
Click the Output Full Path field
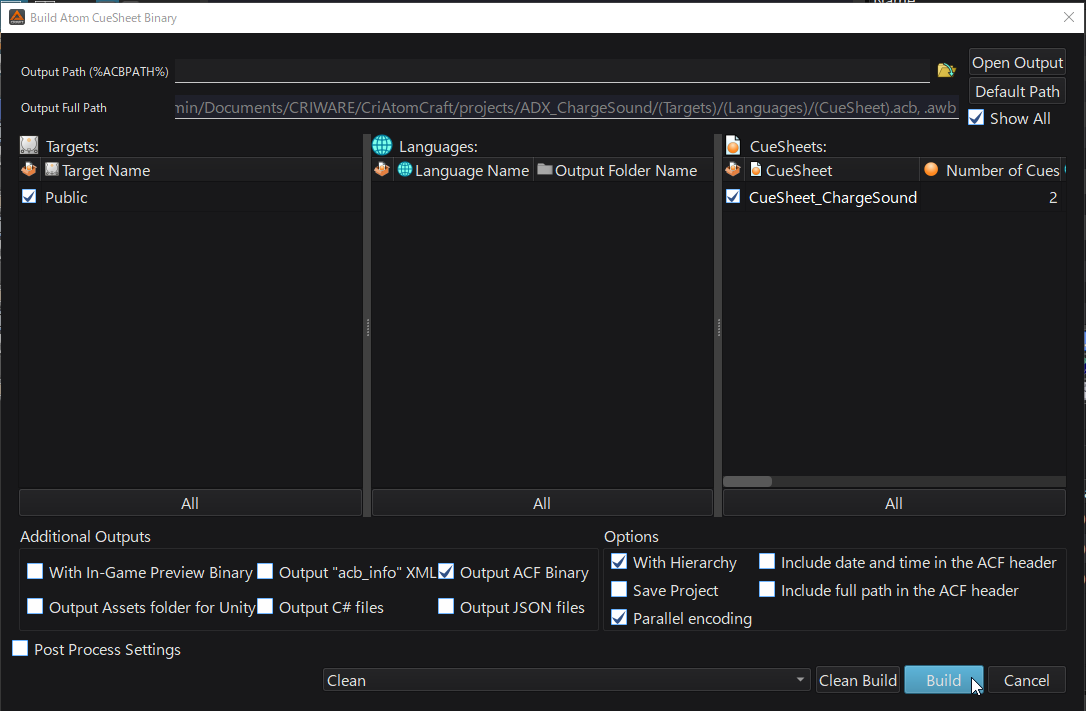pyautogui.click(x=567, y=107)
